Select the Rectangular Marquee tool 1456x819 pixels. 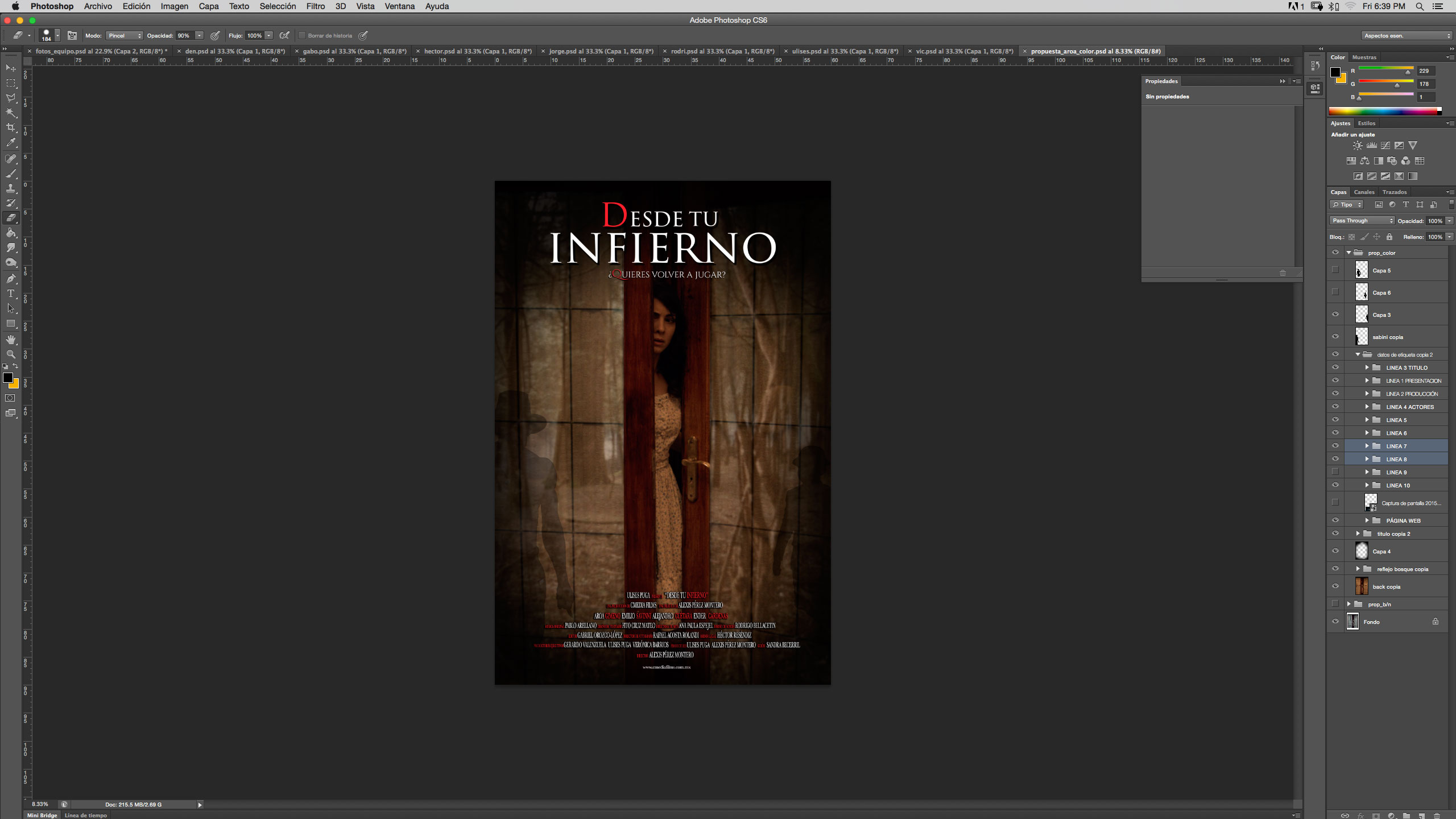click(11, 83)
